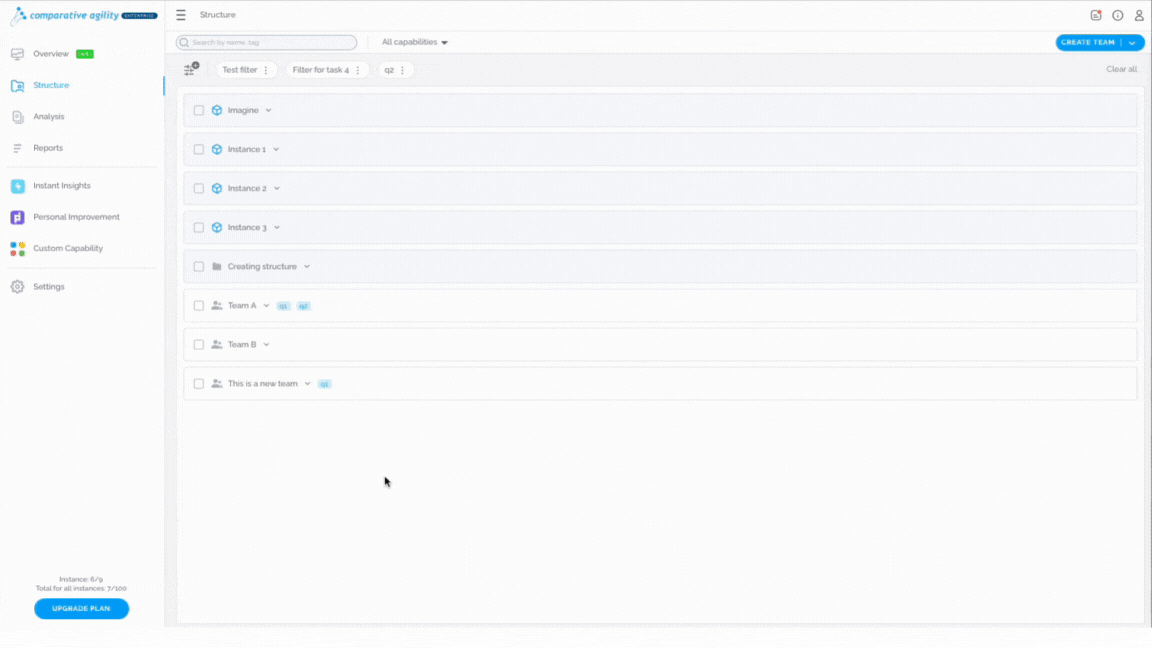Open Personal Improvement in sidebar
The width and height of the screenshot is (1152, 648).
click(76, 217)
